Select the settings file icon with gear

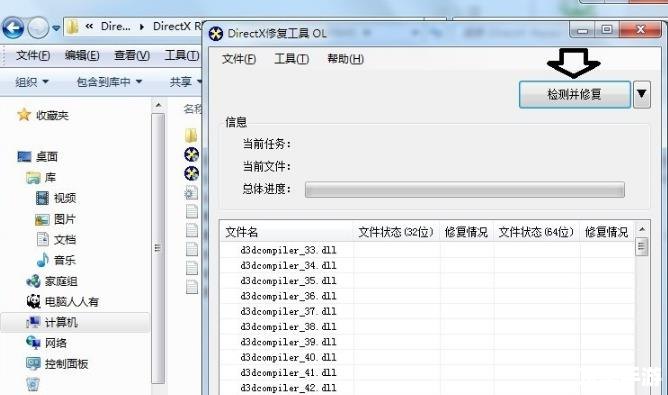pos(191,193)
